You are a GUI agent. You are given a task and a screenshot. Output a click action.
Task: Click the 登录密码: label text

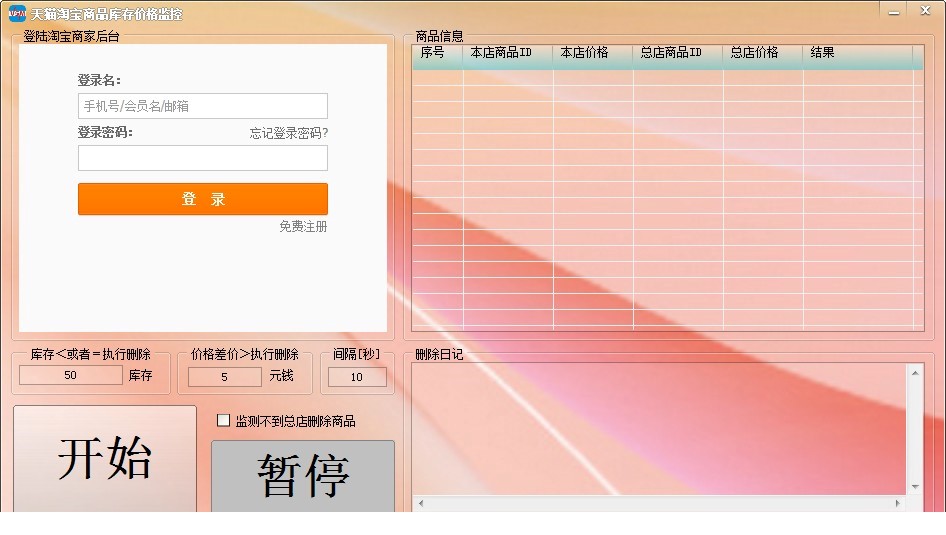(105, 133)
